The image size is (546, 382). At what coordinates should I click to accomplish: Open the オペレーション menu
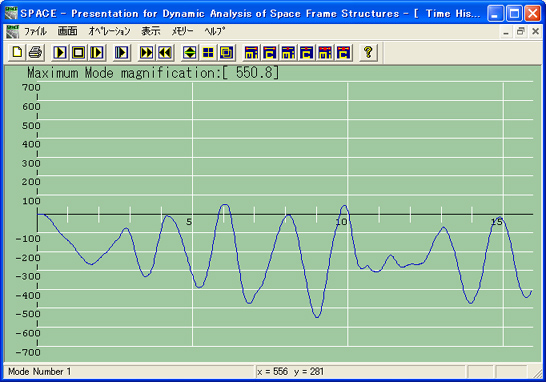[x=109, y=32]
